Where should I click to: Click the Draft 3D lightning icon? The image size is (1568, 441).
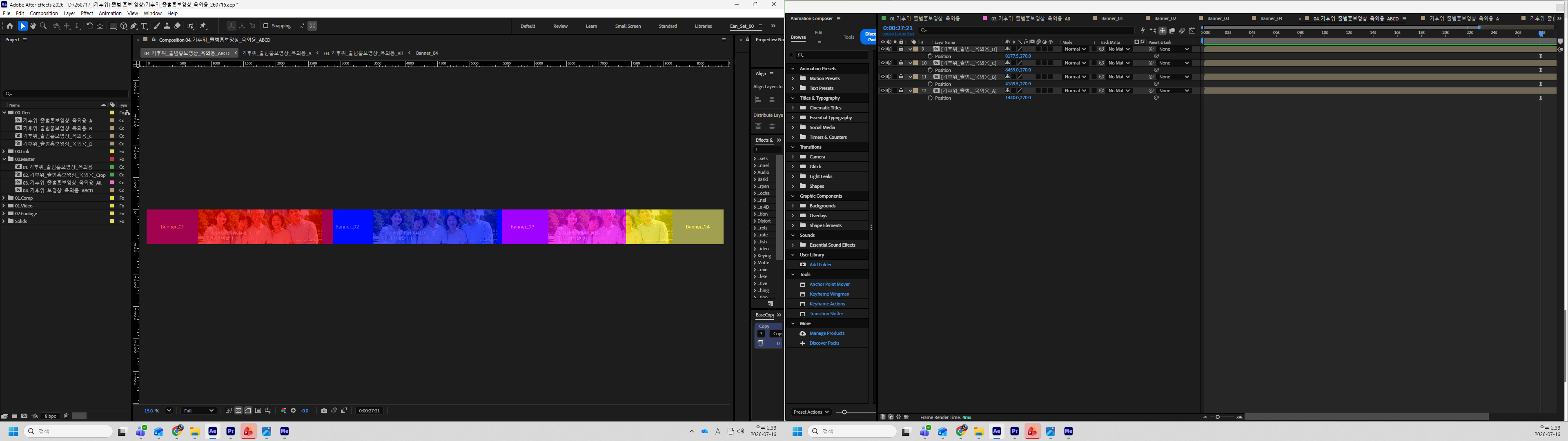point(1143,31)
